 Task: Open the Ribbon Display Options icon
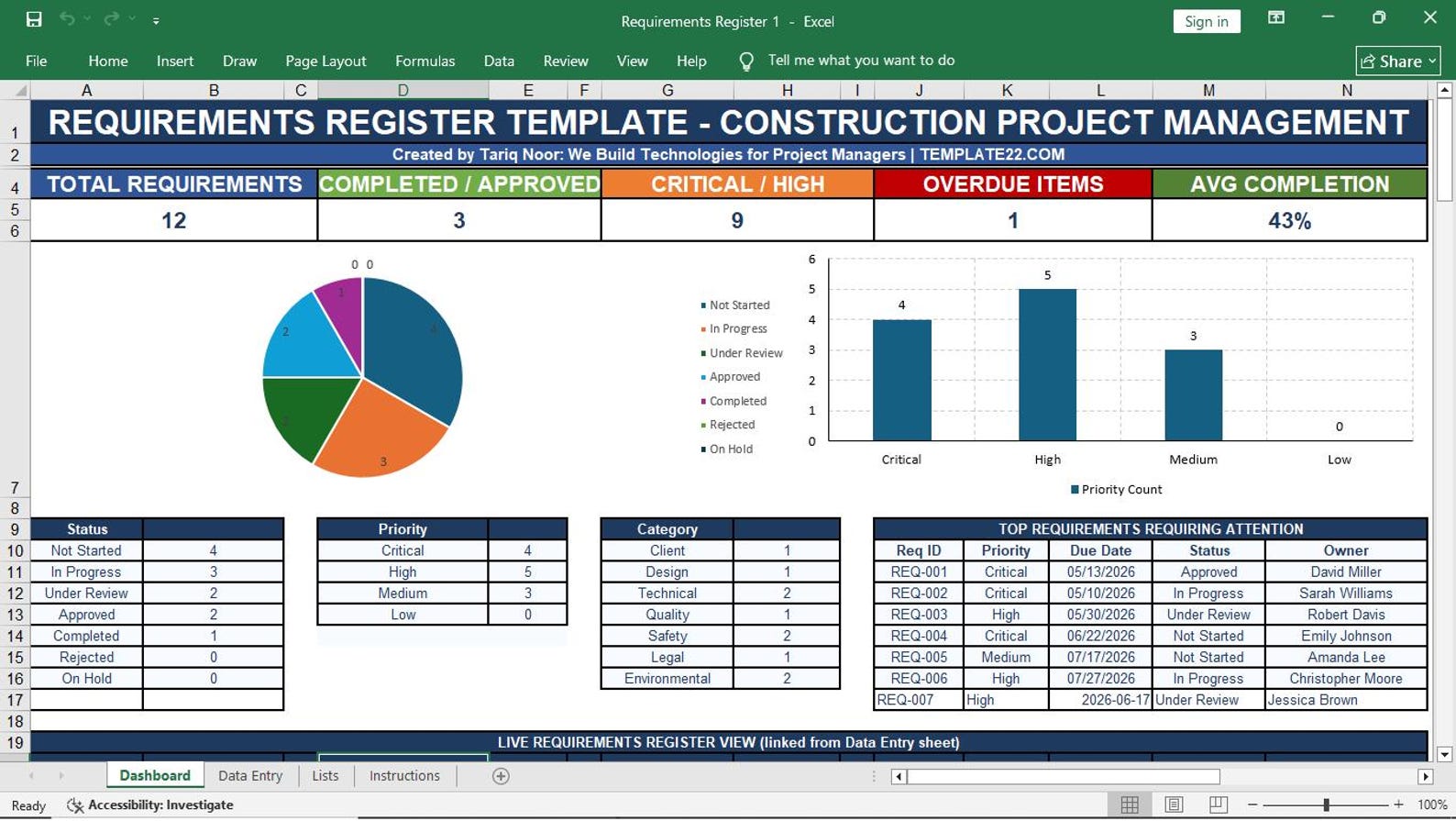(x=1275, y=17)
